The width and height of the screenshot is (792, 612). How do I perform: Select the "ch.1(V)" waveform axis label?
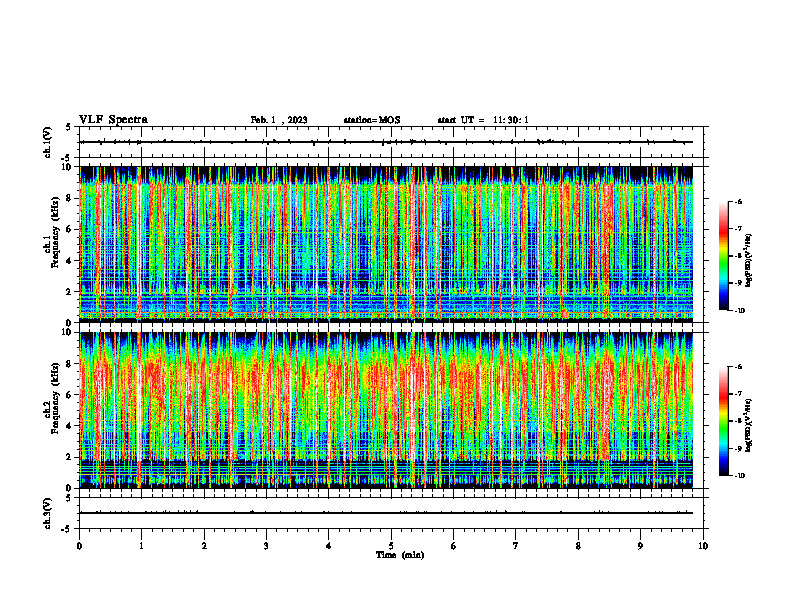(x=48, y=142)
